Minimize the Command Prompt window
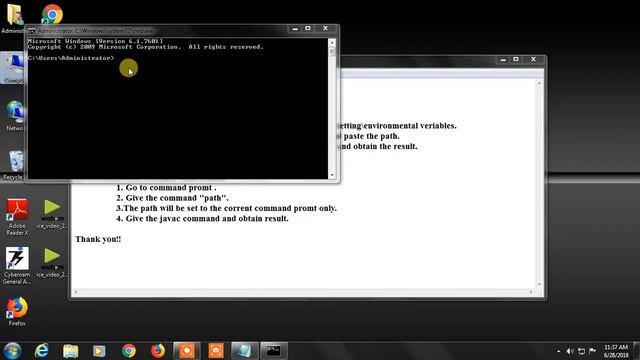The height and width of the screenshot is (360, 640). [295, 29]
